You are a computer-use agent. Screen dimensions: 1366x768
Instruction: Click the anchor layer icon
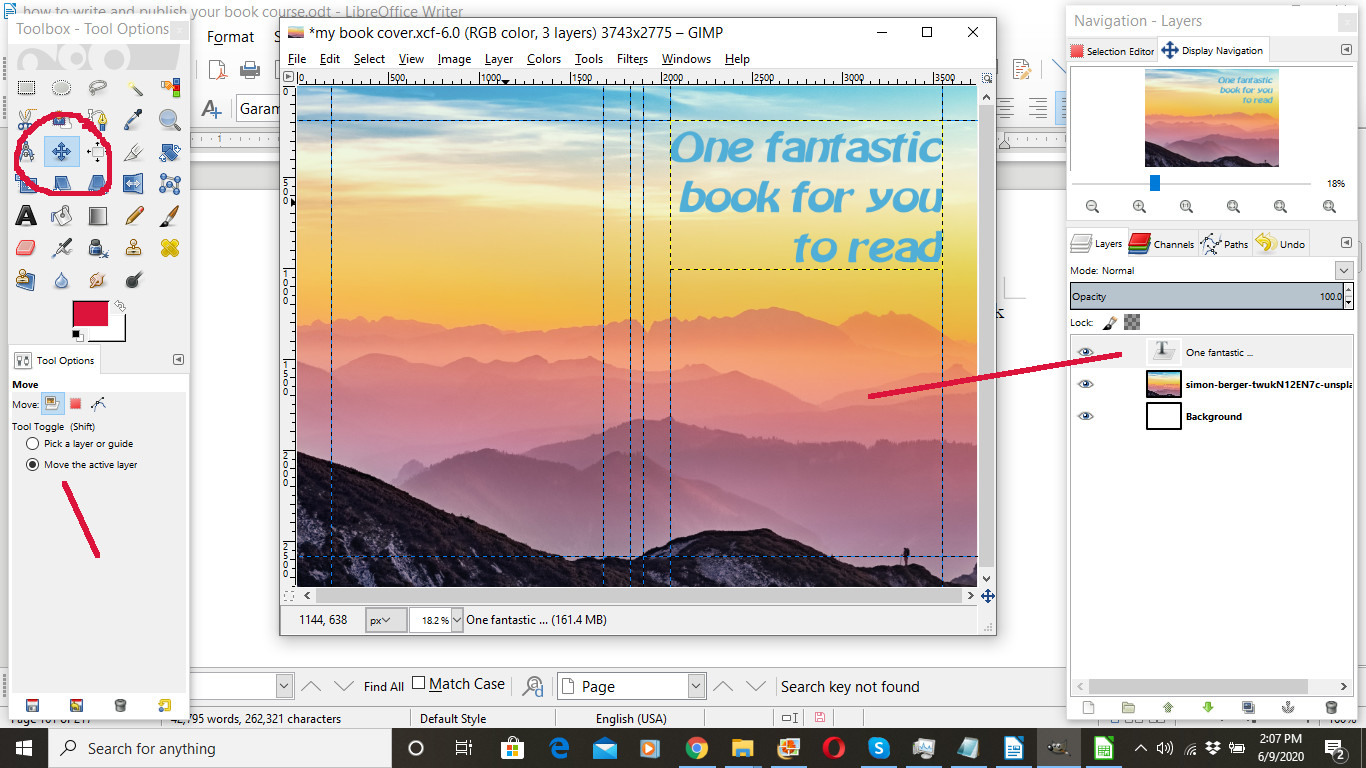click(x=1290, y=707)
